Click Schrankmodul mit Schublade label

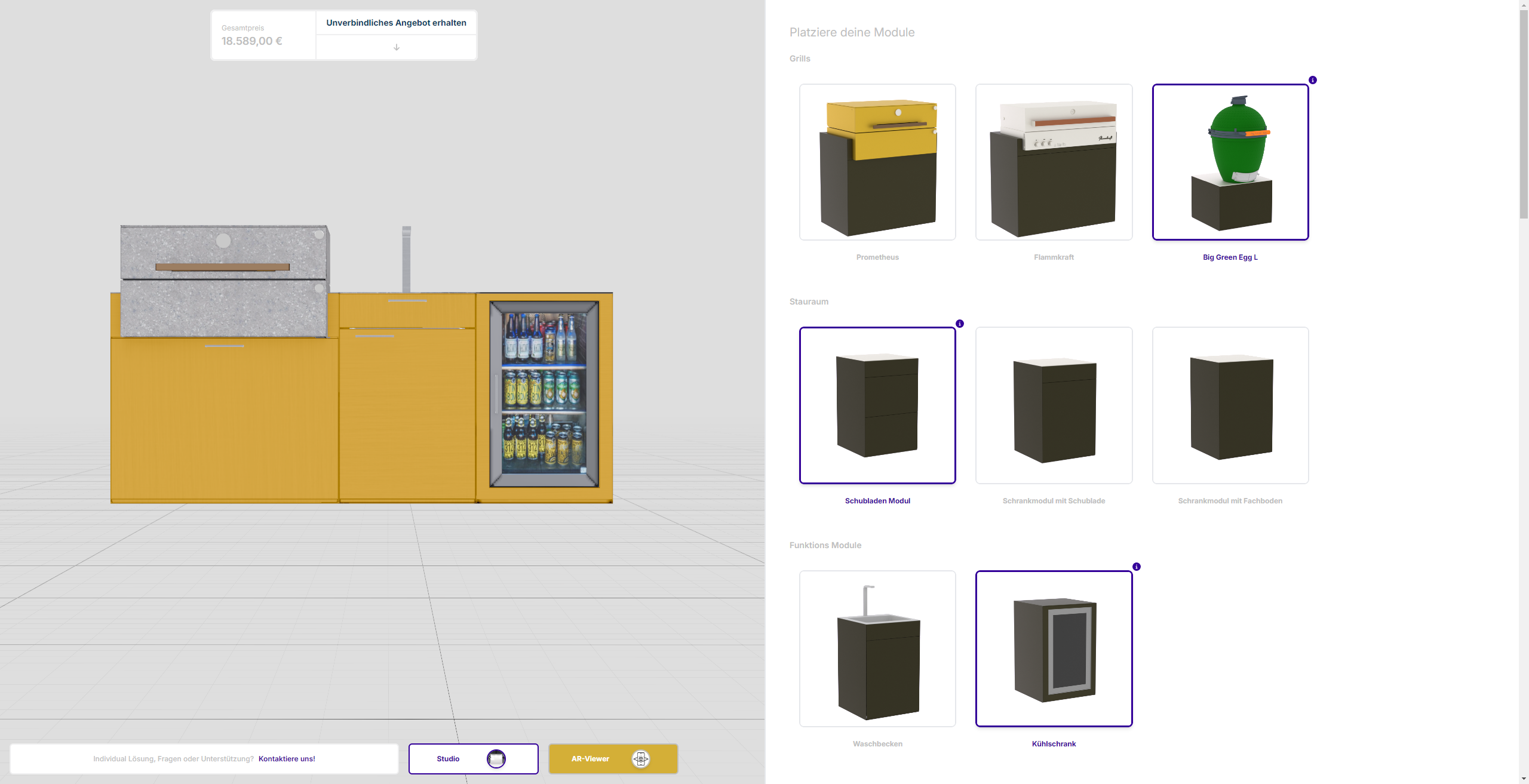[x=1054, y=501]
